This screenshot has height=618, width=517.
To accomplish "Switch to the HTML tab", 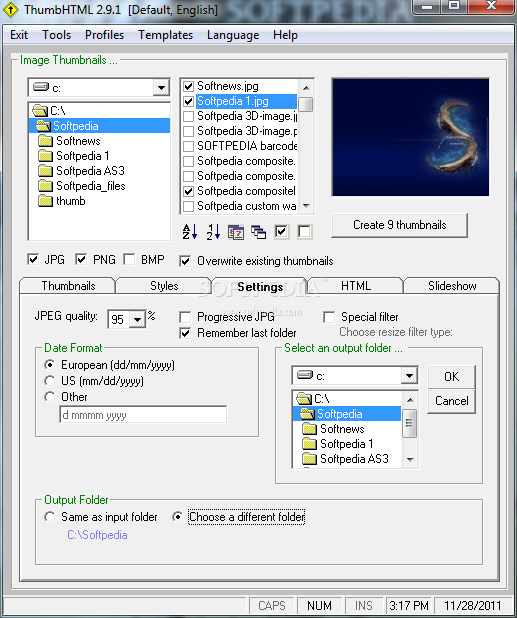I will [x=356, y=286].
